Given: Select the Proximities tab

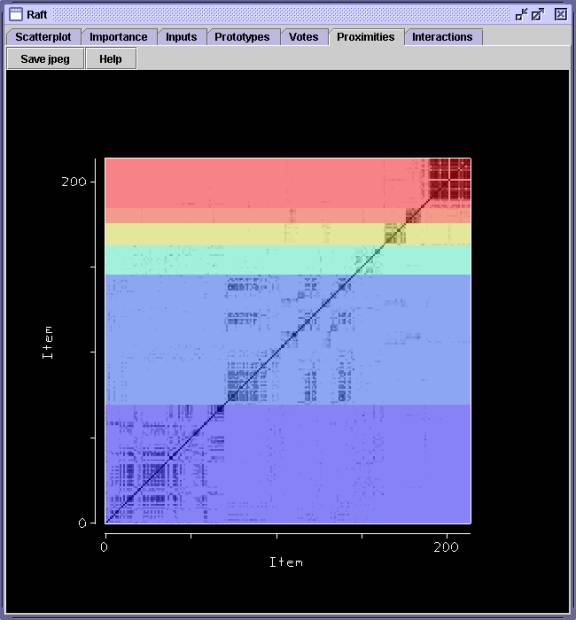Looking at the screenshot, I should (x=366, y=37).
